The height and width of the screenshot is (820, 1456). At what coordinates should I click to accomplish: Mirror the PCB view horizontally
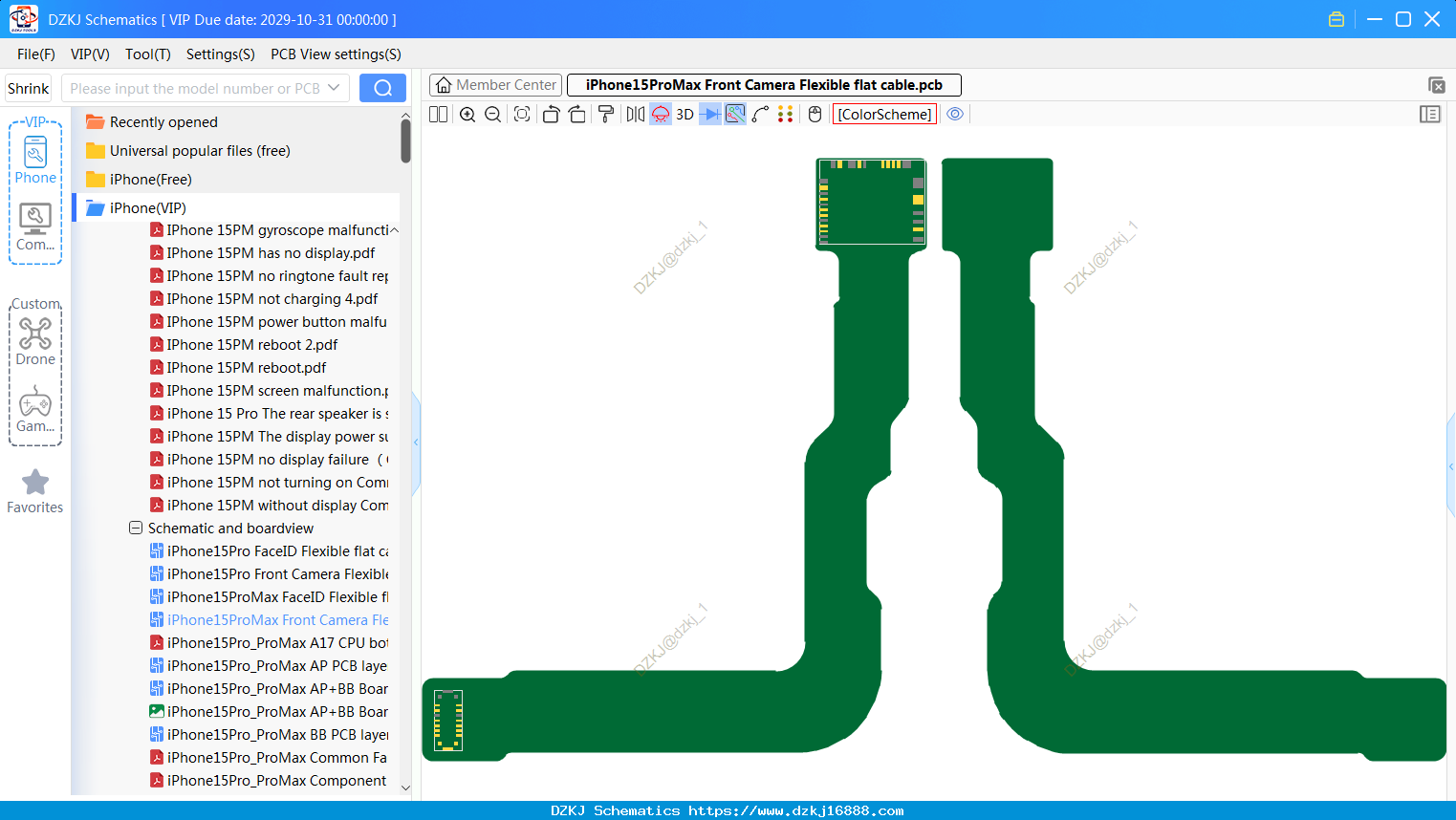636,115
